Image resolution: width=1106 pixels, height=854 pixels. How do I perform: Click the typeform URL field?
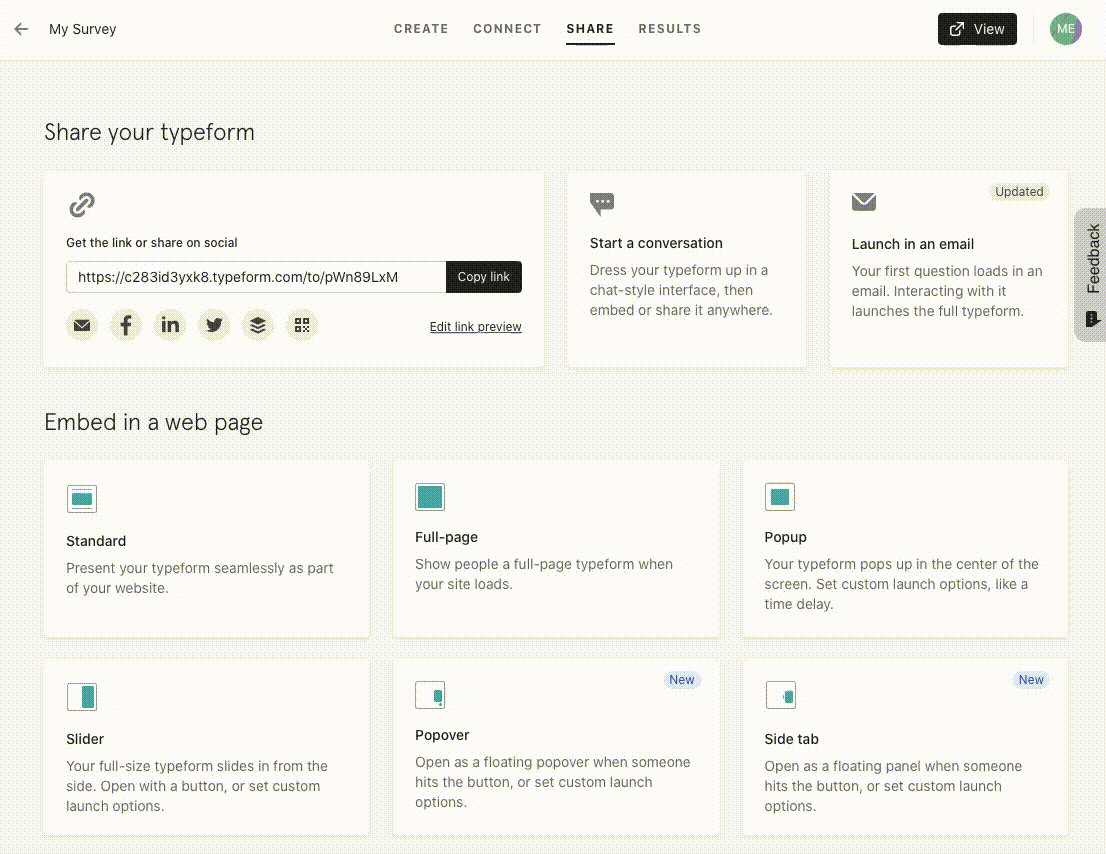tap(256, 276)
